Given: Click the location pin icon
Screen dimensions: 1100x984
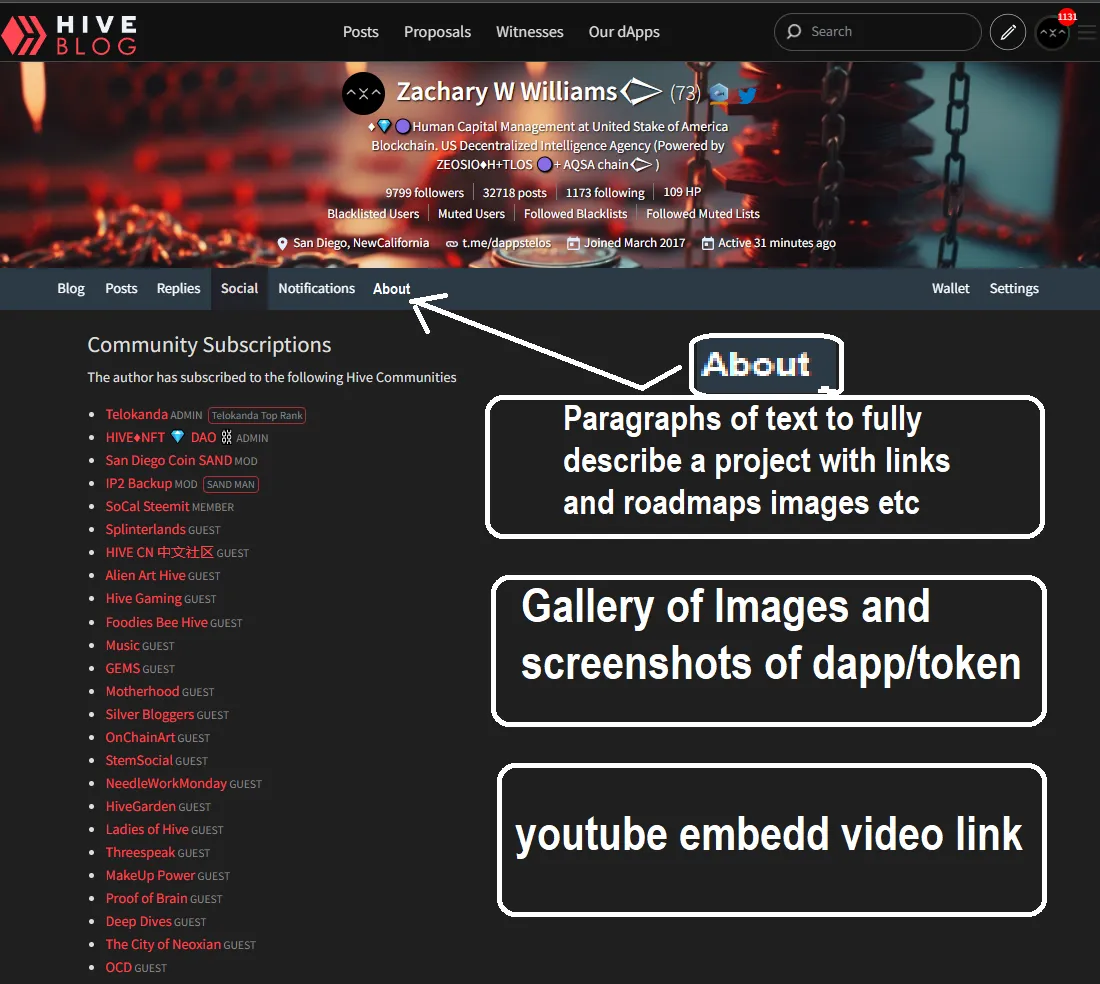Looking at the screenshot, I should tap(282, 243).
